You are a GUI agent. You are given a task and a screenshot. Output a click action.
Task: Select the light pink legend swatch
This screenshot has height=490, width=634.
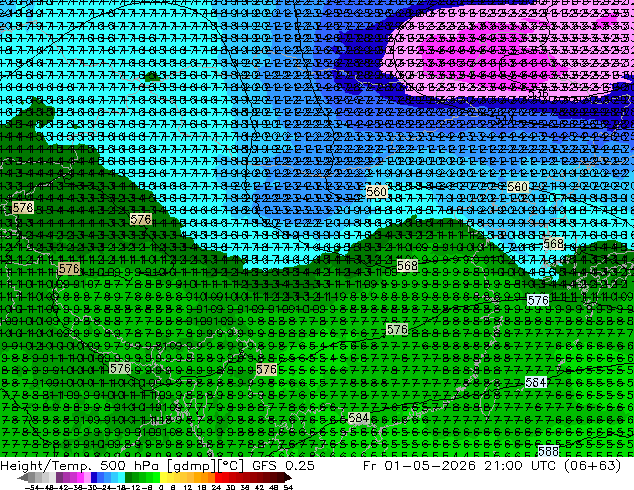(x=87, y=477)
